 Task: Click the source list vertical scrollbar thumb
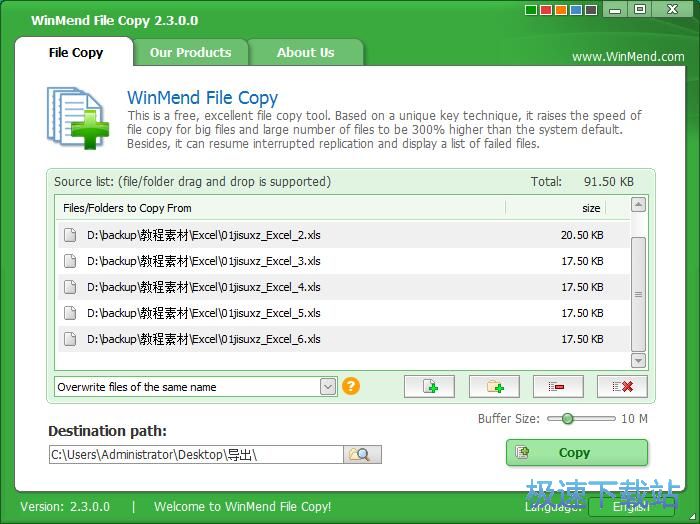(639, 295)
